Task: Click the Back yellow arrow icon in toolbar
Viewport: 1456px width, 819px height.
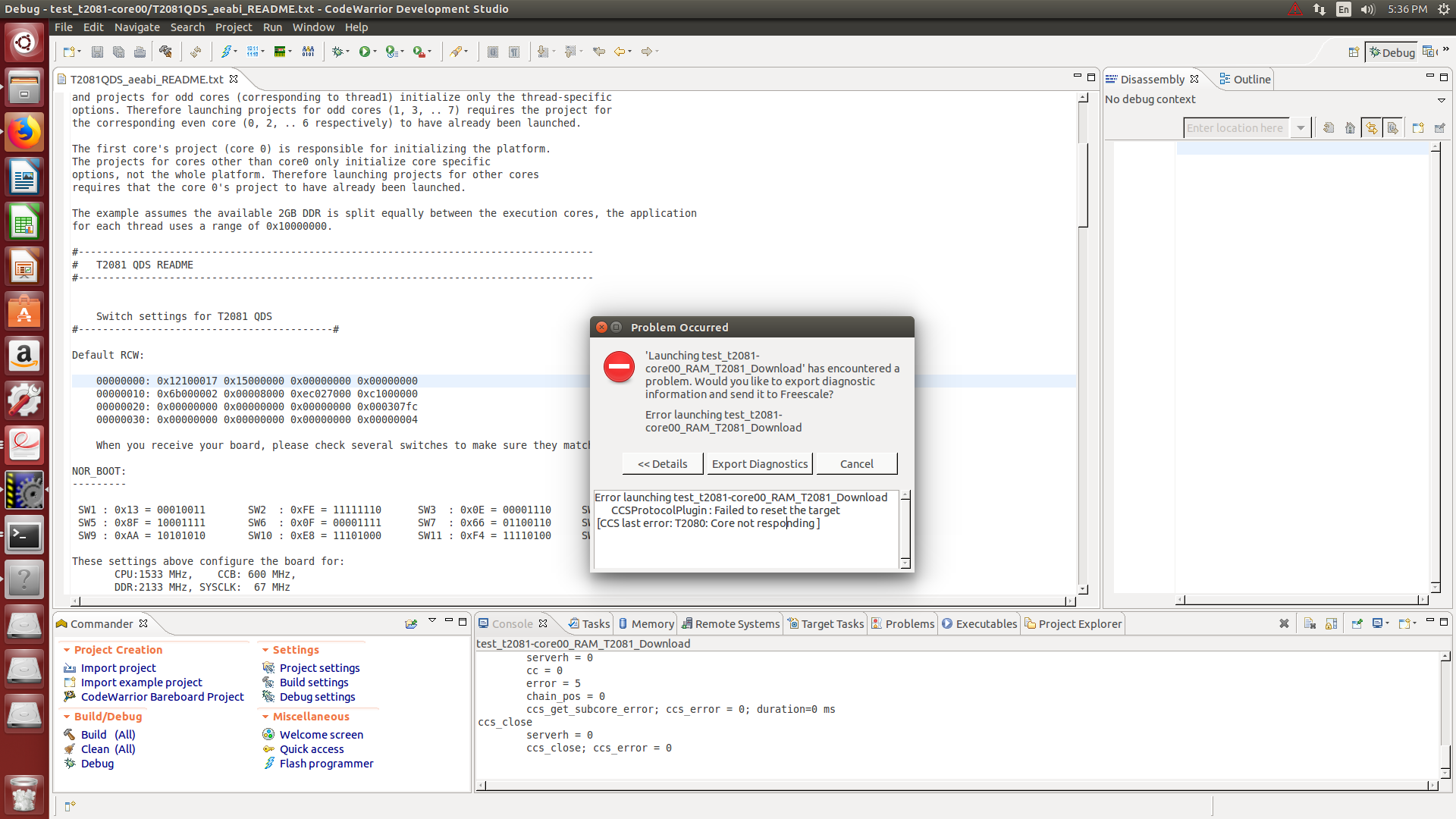Action: 620,52
